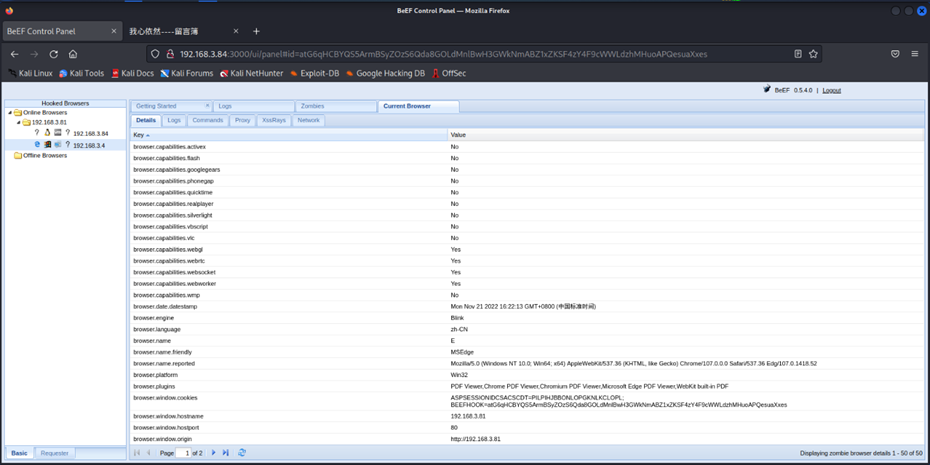This screenshot has width=930, height=465.
Task: Open Google Hacking DB bookmark
Action: click(386, 74)
